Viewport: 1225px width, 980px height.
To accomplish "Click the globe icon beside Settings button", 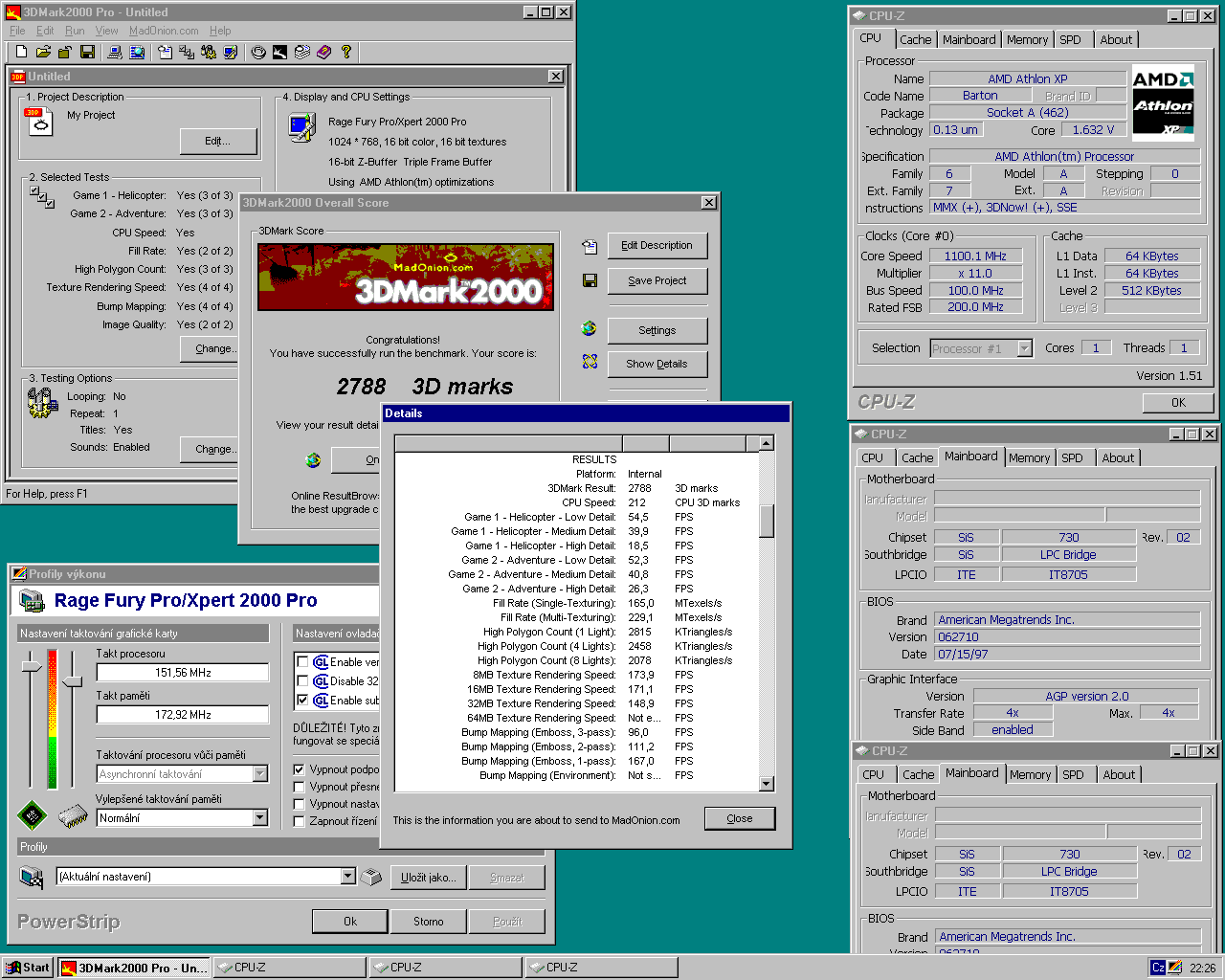I will coord(590,328).
